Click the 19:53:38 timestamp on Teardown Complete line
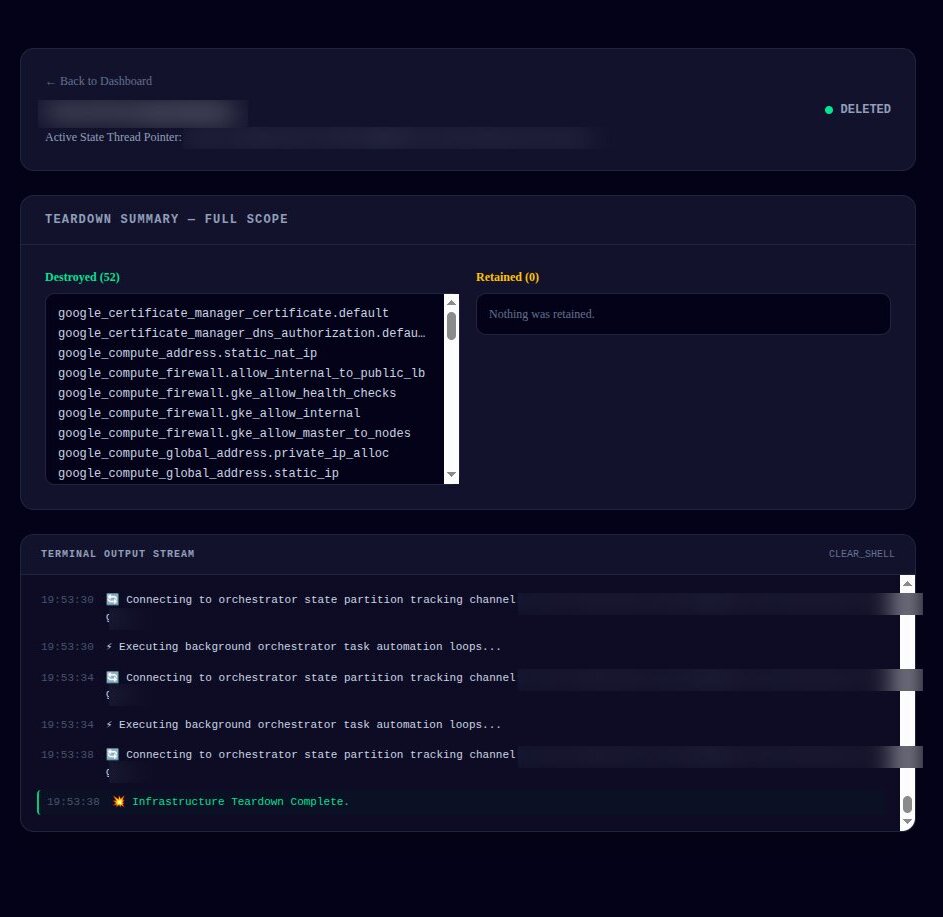The image size is (943, 917). pos(73,802)
